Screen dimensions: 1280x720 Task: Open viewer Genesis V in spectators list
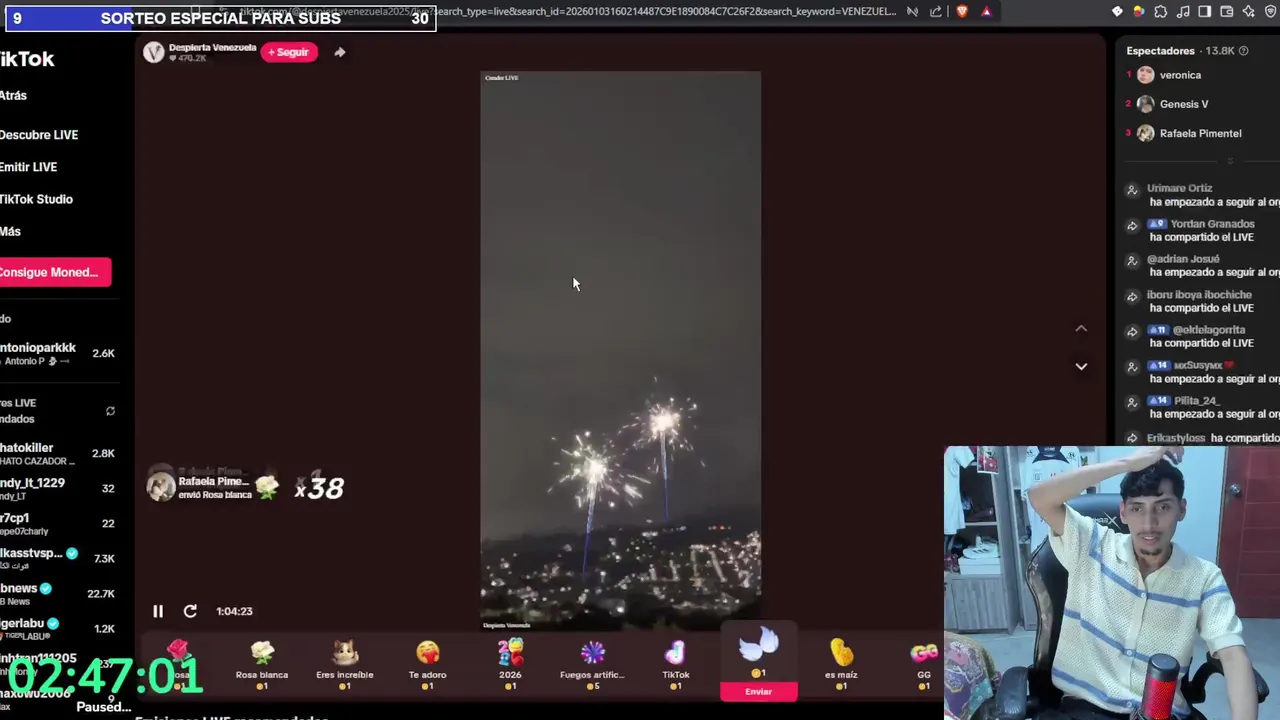pyautogui.click(x=1184, y=104)
